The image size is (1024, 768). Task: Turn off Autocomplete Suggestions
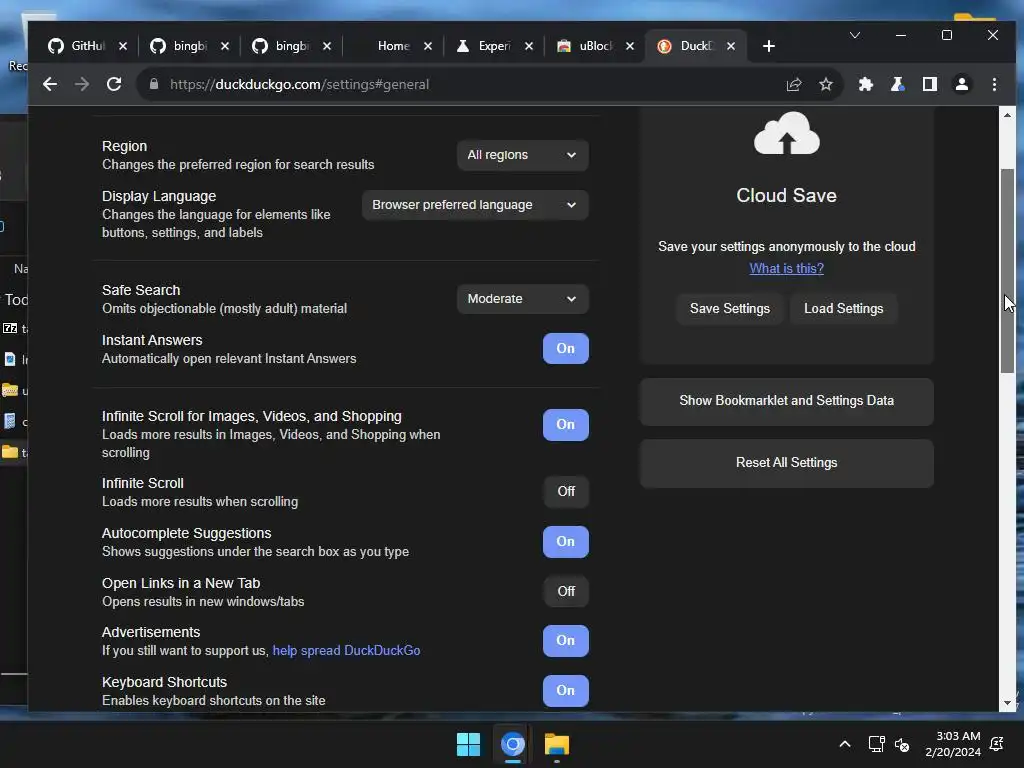pos(566,542)
